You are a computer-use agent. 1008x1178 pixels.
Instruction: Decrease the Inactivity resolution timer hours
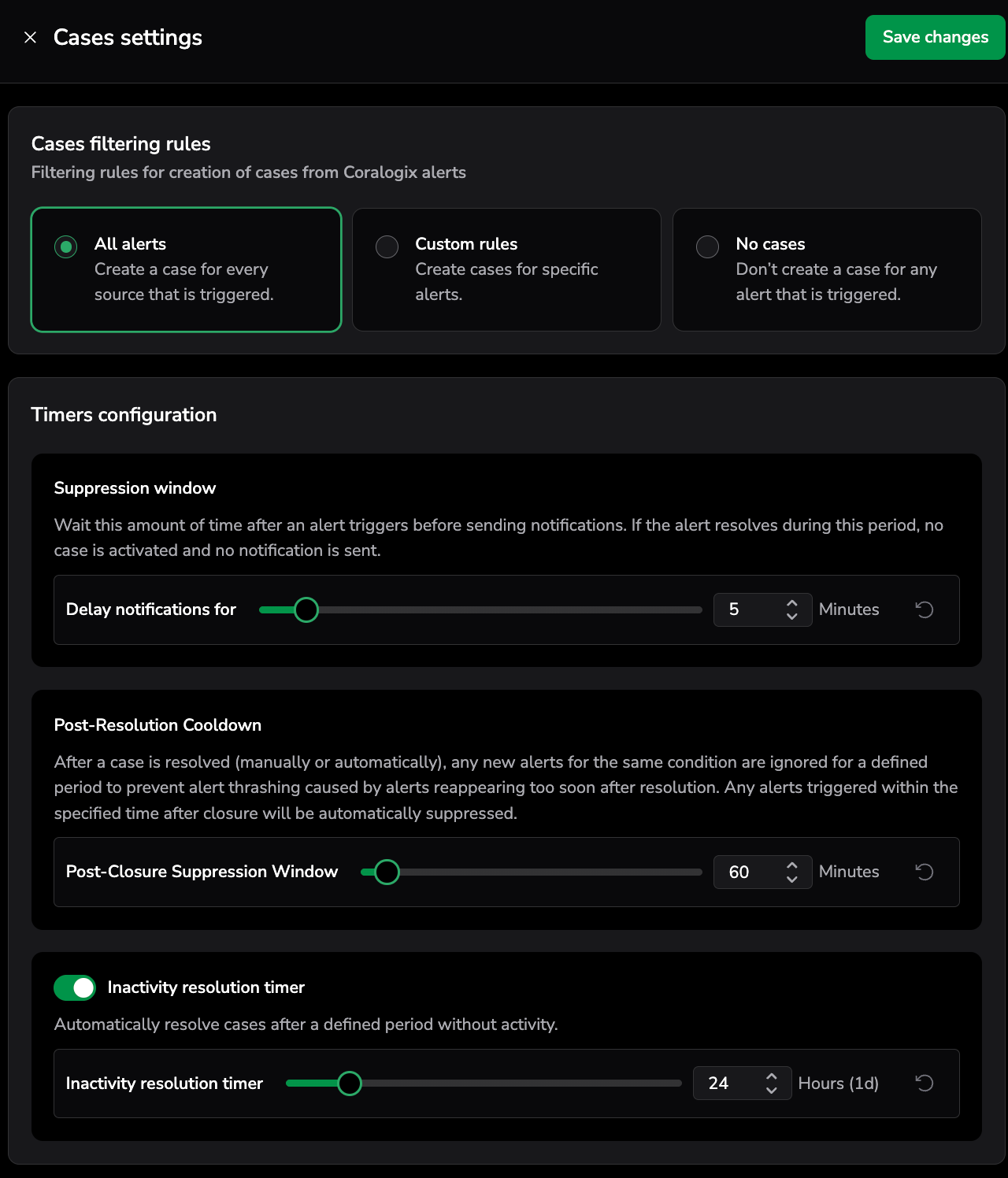coord(772,1091)
